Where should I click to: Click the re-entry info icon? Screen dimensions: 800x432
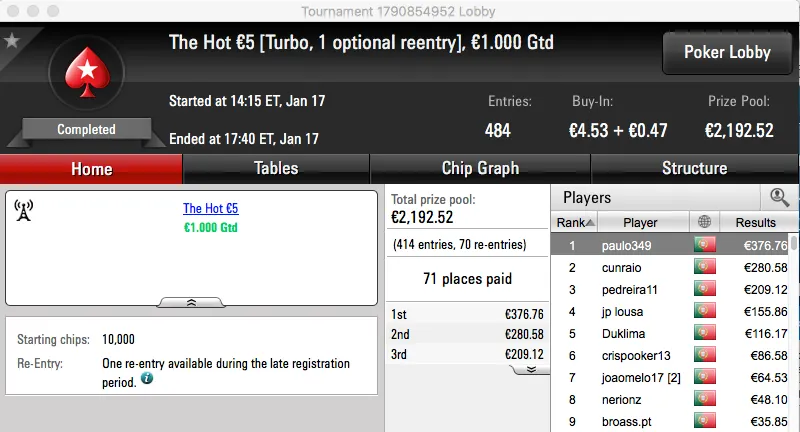147,379
